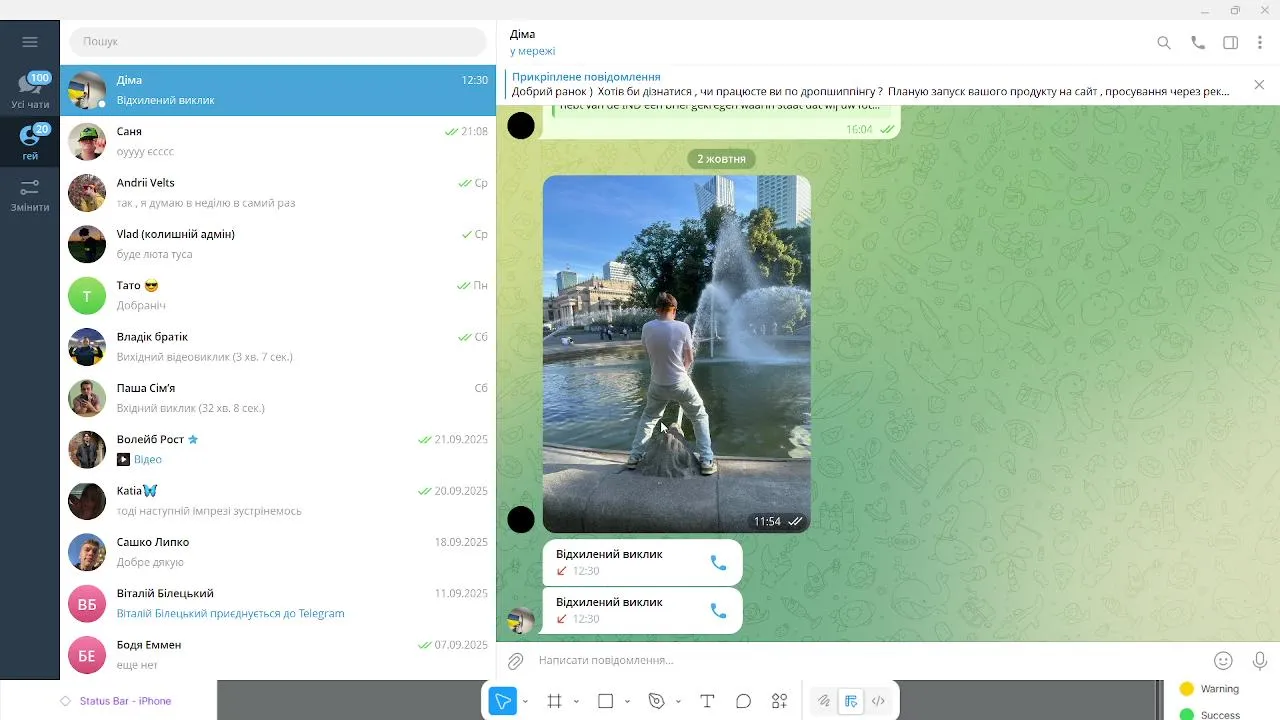Select the Rectangle shape tool

[x=605, y=702]
